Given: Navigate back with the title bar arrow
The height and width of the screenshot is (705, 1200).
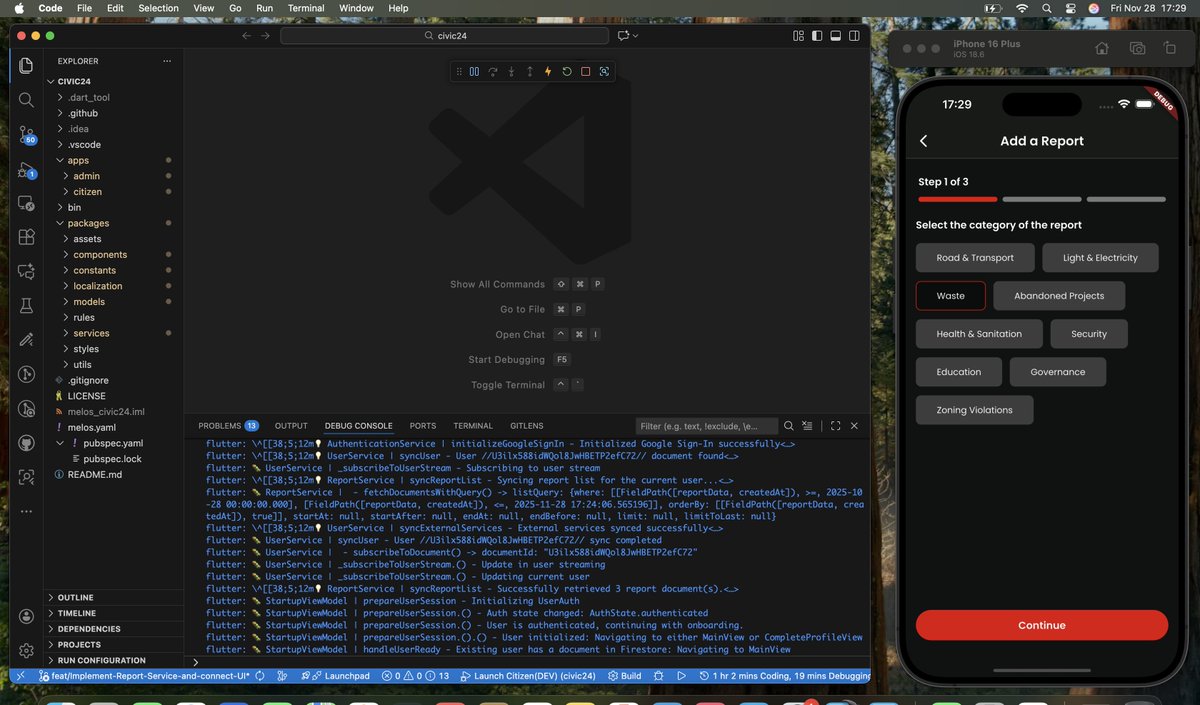Looking at the screenshot, I should click(x=247, y=35).
